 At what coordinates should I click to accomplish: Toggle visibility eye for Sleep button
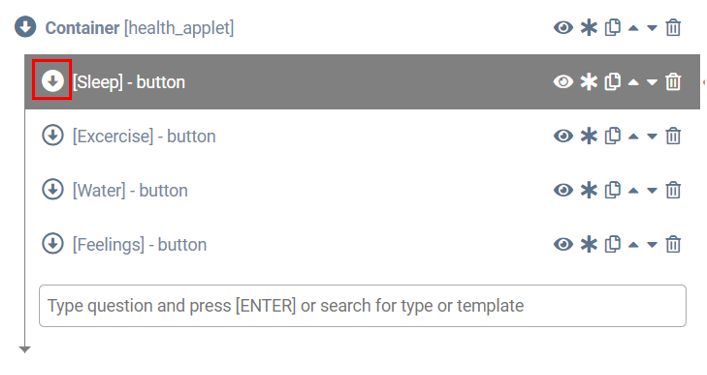point(563,82)
